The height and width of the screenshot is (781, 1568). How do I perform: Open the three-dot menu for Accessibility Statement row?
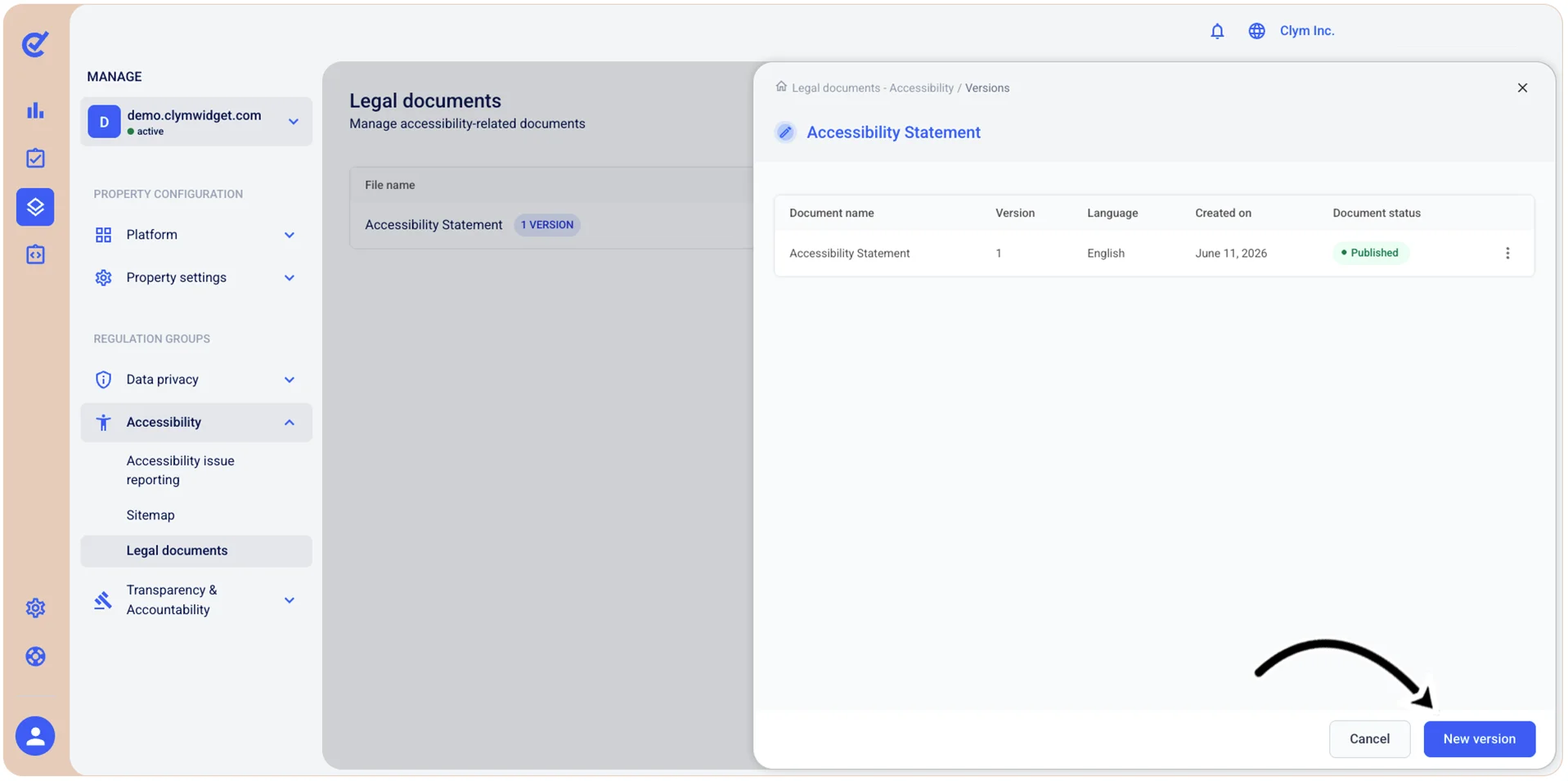(1507, 254)
